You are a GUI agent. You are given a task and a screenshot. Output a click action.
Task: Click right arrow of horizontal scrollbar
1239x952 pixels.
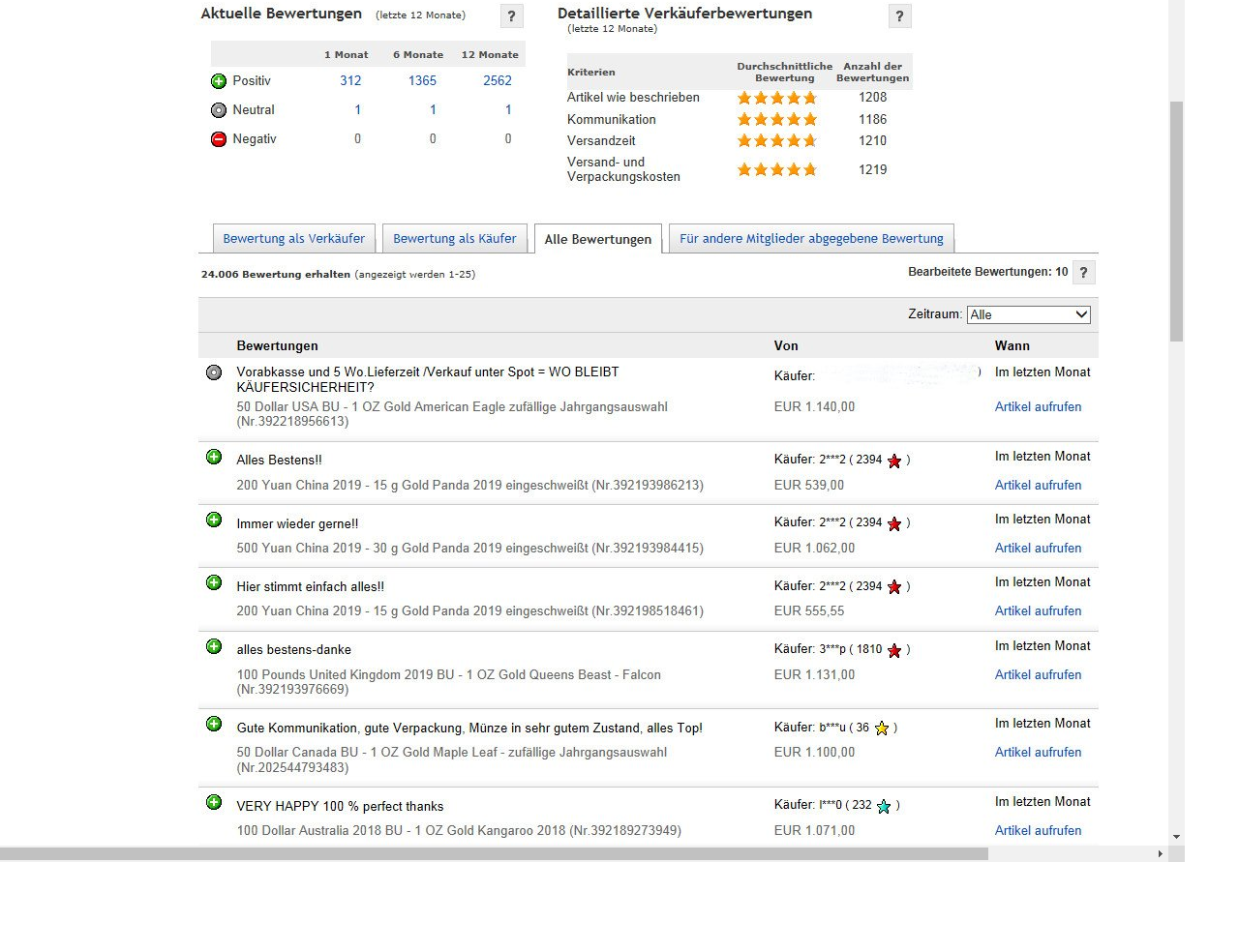click(1160, 854)
